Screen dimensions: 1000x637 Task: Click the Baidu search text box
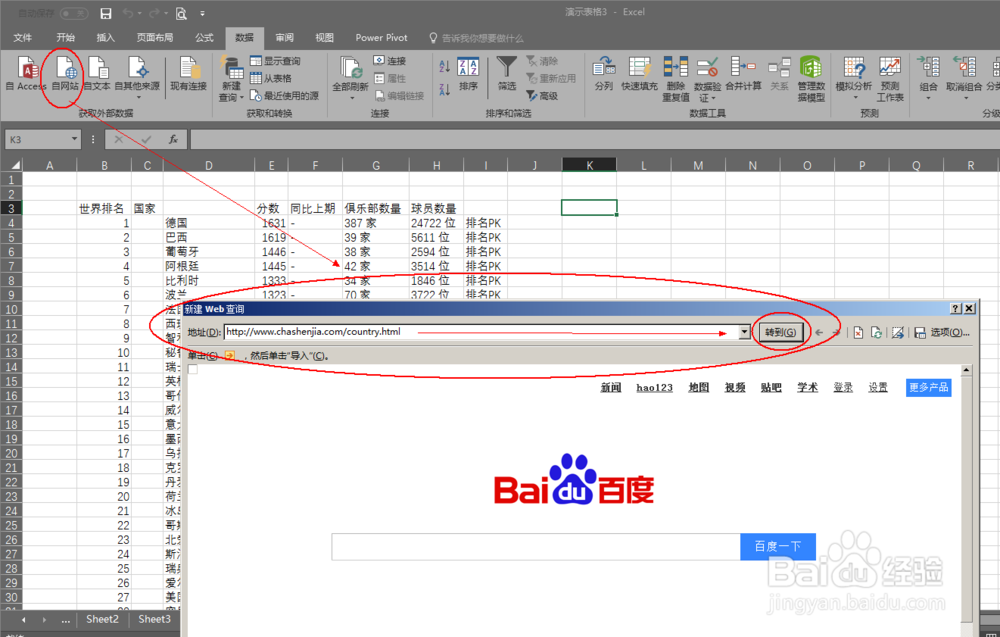536,546
